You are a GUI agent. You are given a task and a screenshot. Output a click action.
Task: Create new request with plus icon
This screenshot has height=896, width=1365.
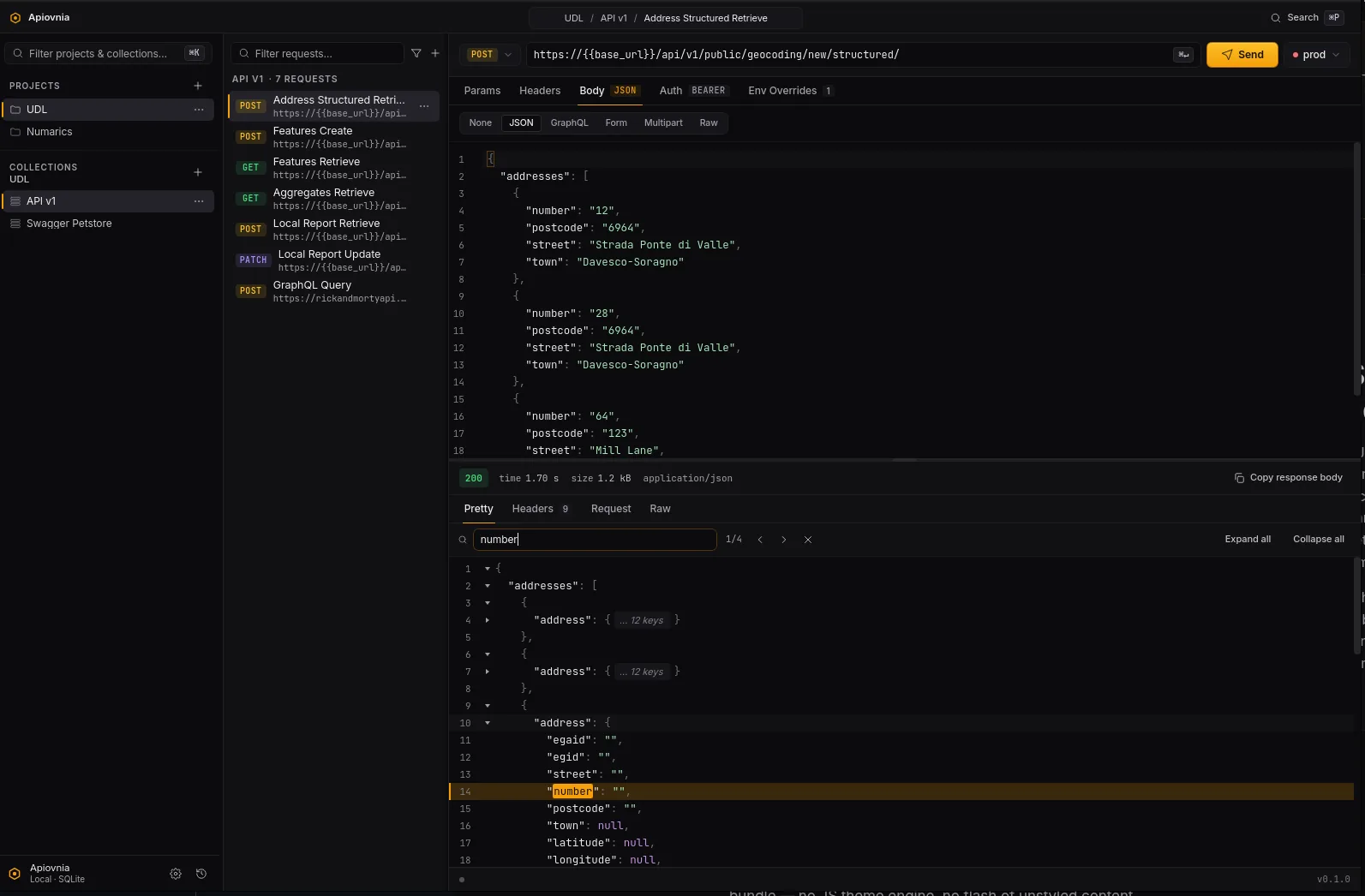pyautogui.click(x=435, y=53)
